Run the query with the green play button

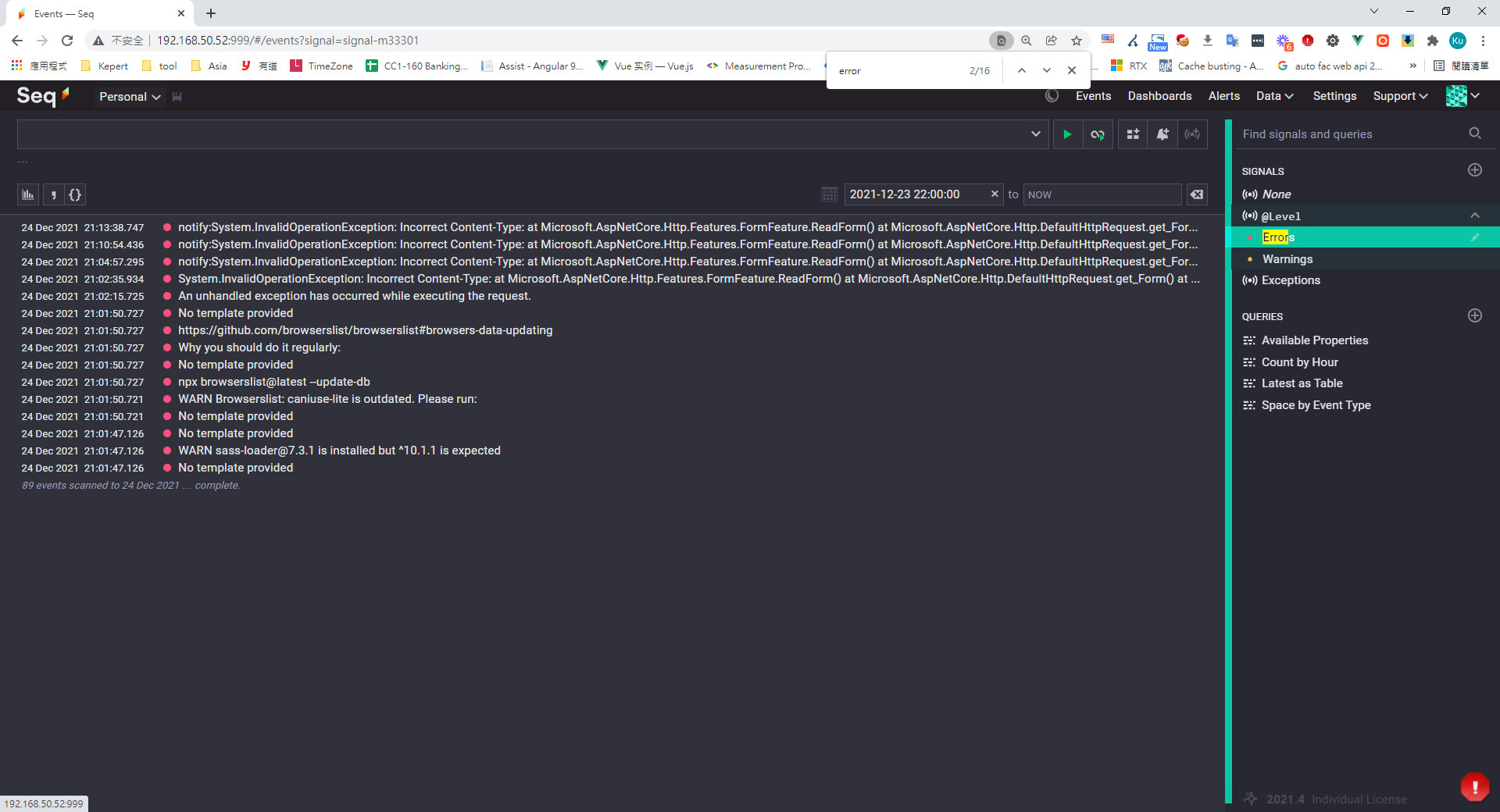(x=1067, y=134)
